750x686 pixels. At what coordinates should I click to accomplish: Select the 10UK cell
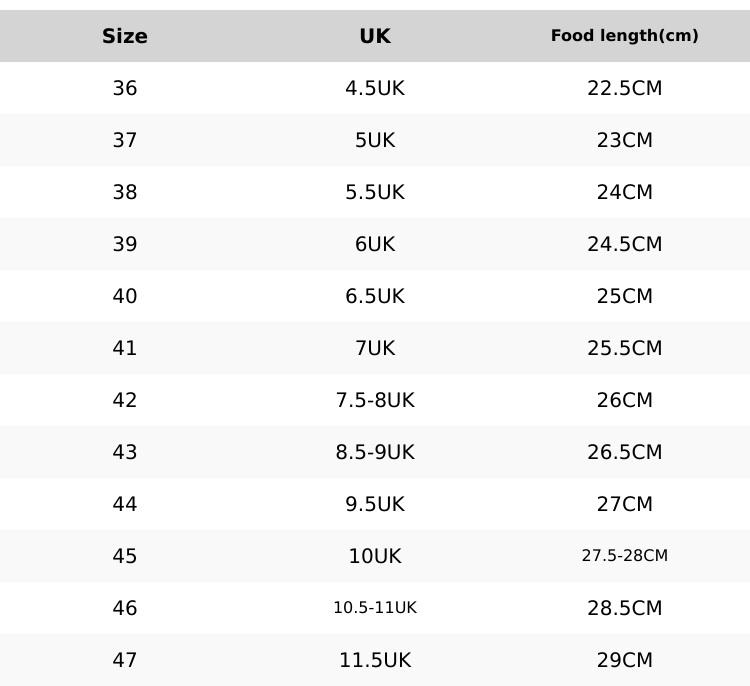coord(375,556)
